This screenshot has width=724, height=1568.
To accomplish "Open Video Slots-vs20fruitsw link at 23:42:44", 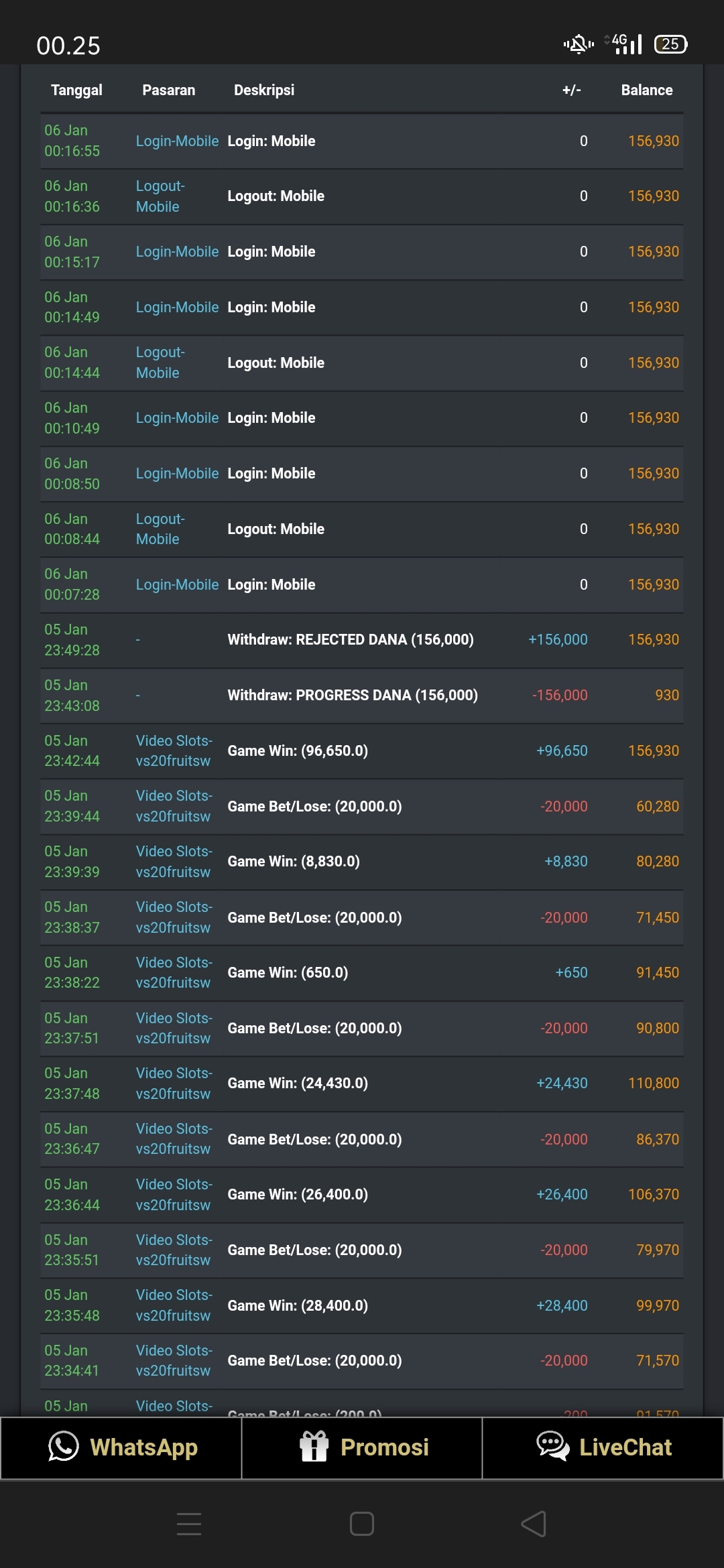I will (x=174, y=750).
